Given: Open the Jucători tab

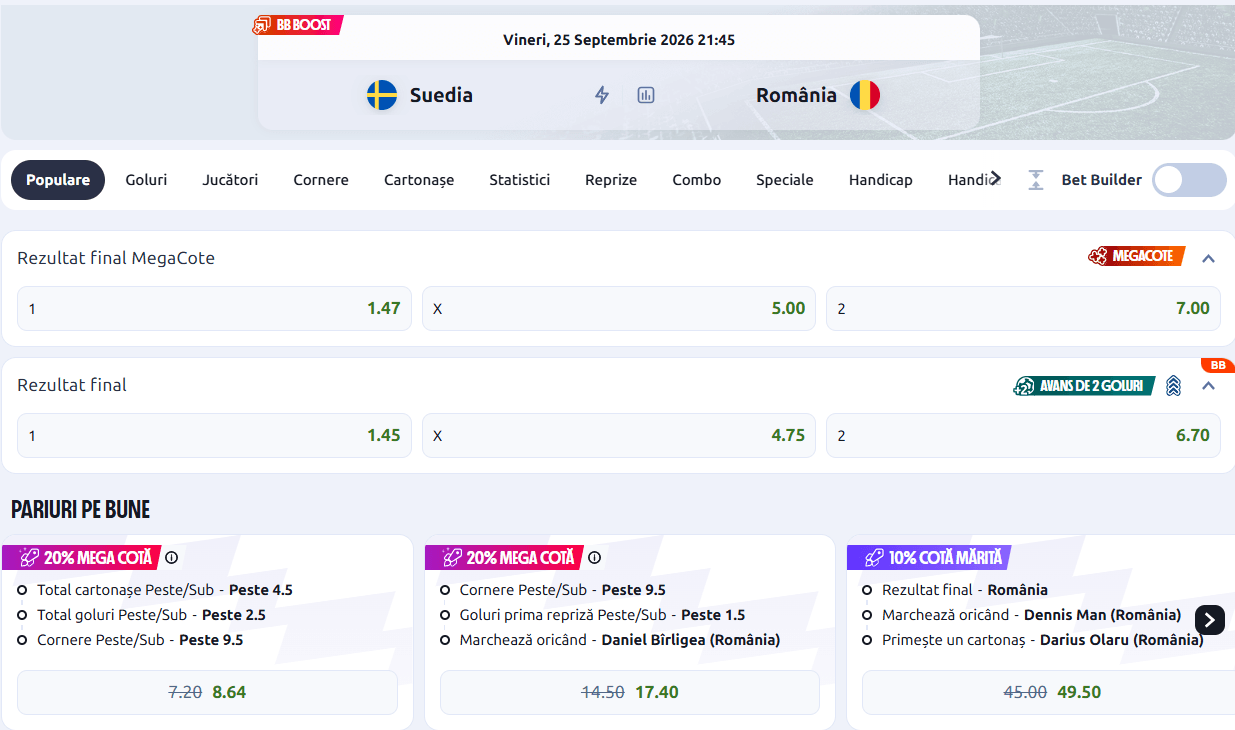Looking at the screenshot, I should point(230,180).
